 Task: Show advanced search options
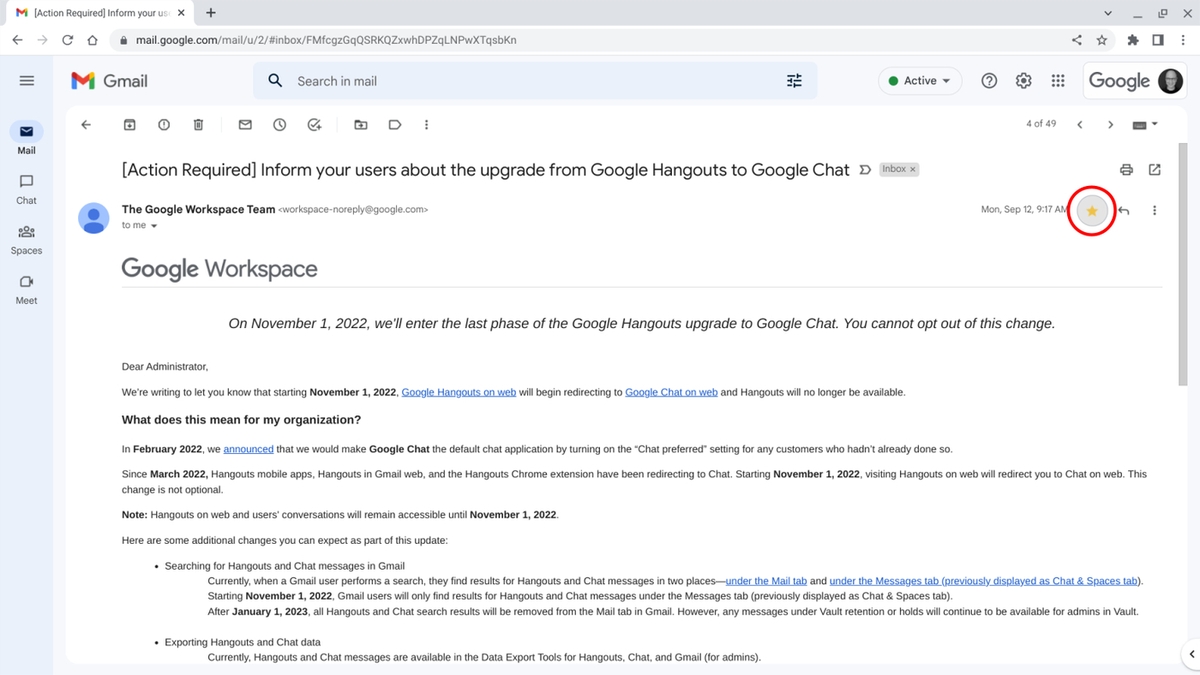(794, 80)
